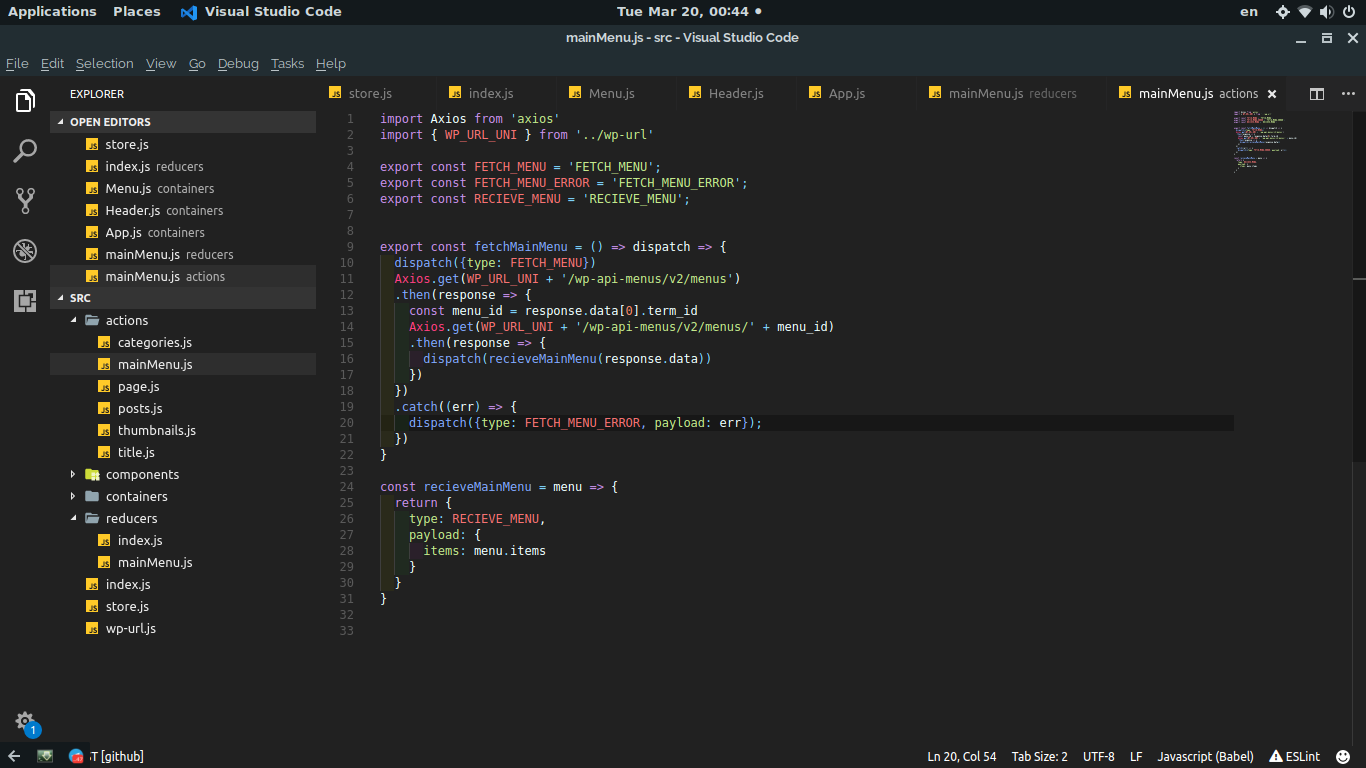Open the editor More Actions ellipsis
This screenshot has width=1366, height=768.
[x=1346, y=94]
